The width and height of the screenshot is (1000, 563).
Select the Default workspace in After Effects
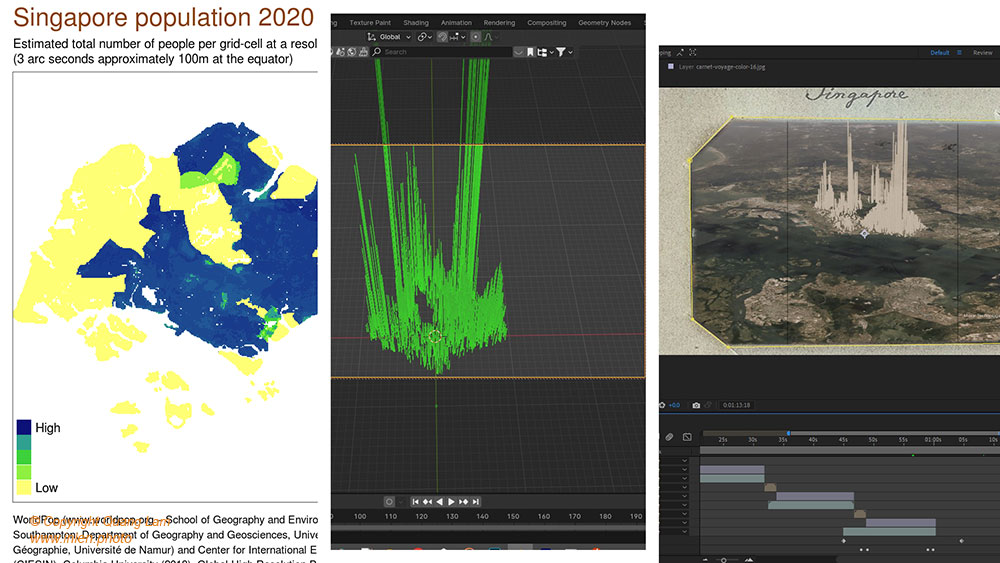click(x=939, y=53)
